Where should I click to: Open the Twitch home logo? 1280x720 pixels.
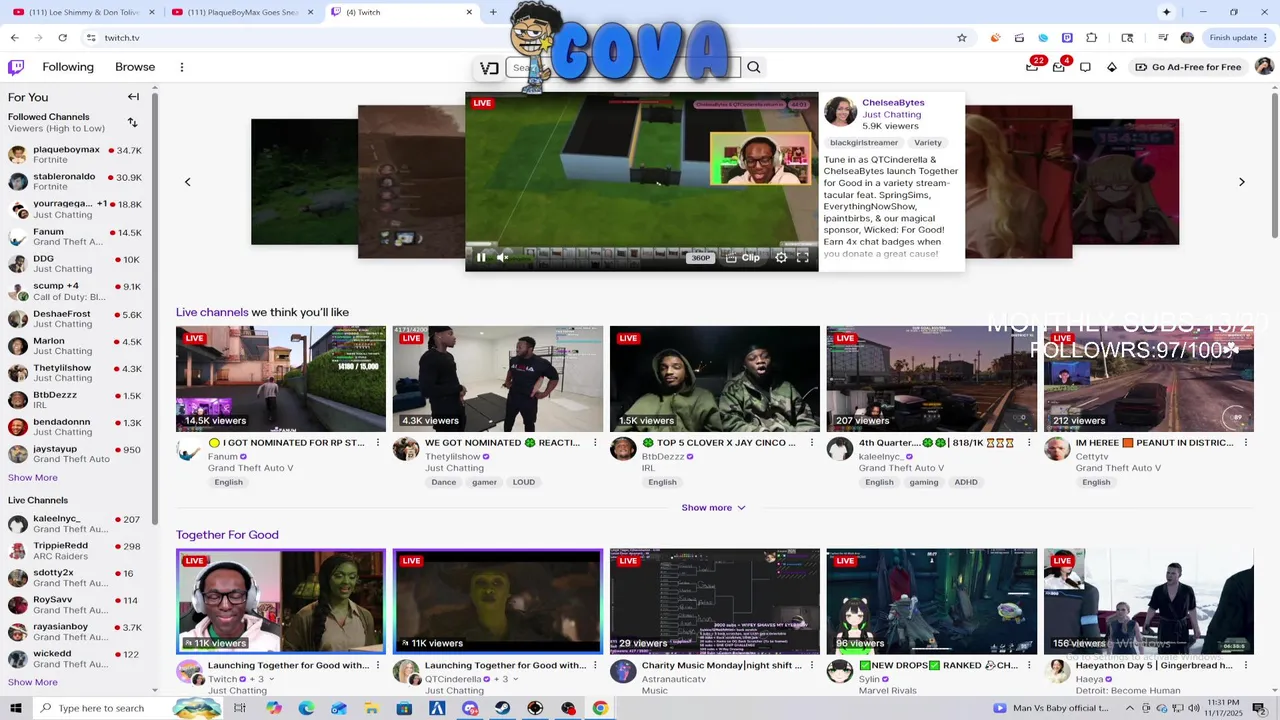16,67
